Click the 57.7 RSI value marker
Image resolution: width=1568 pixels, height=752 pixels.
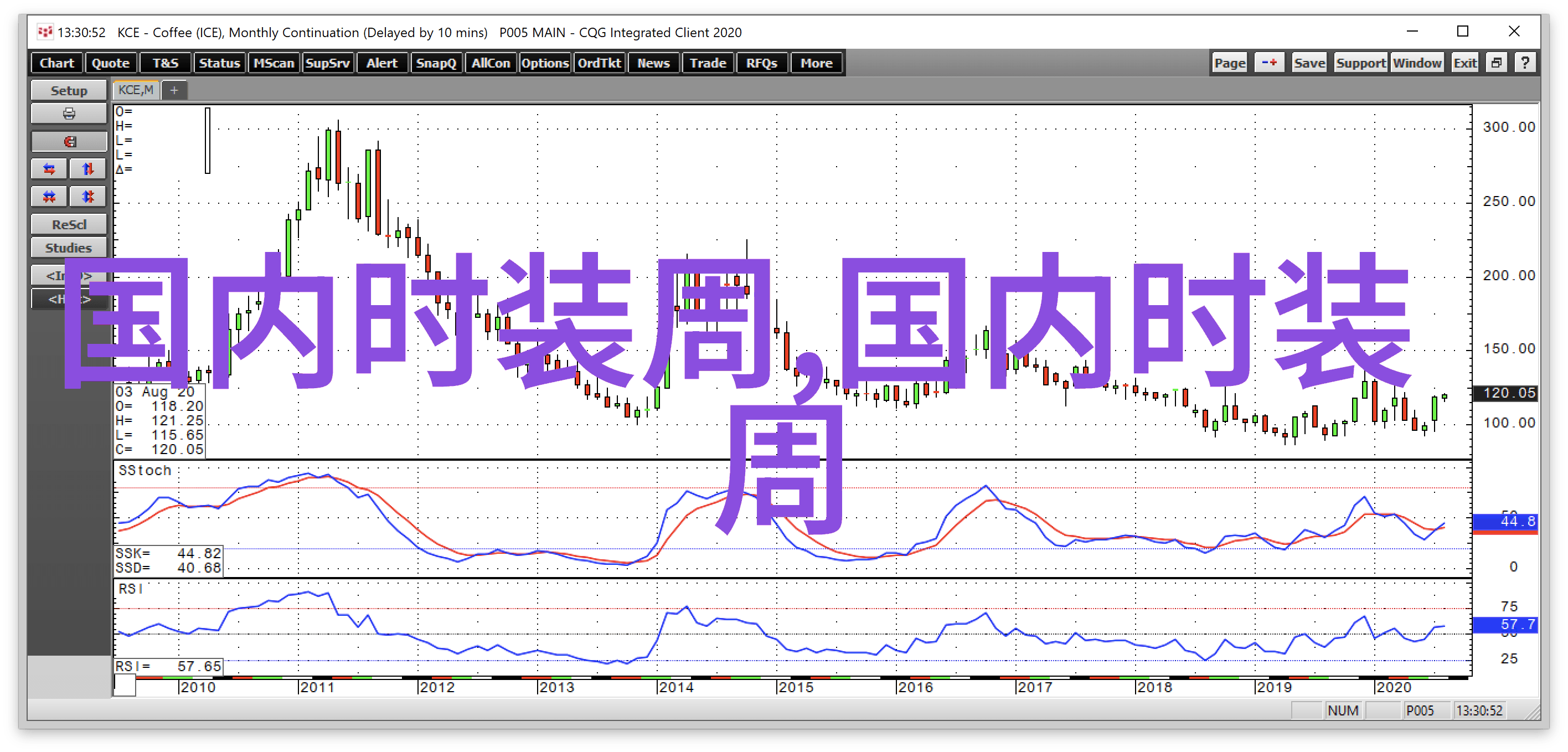tap(1505, 625)
